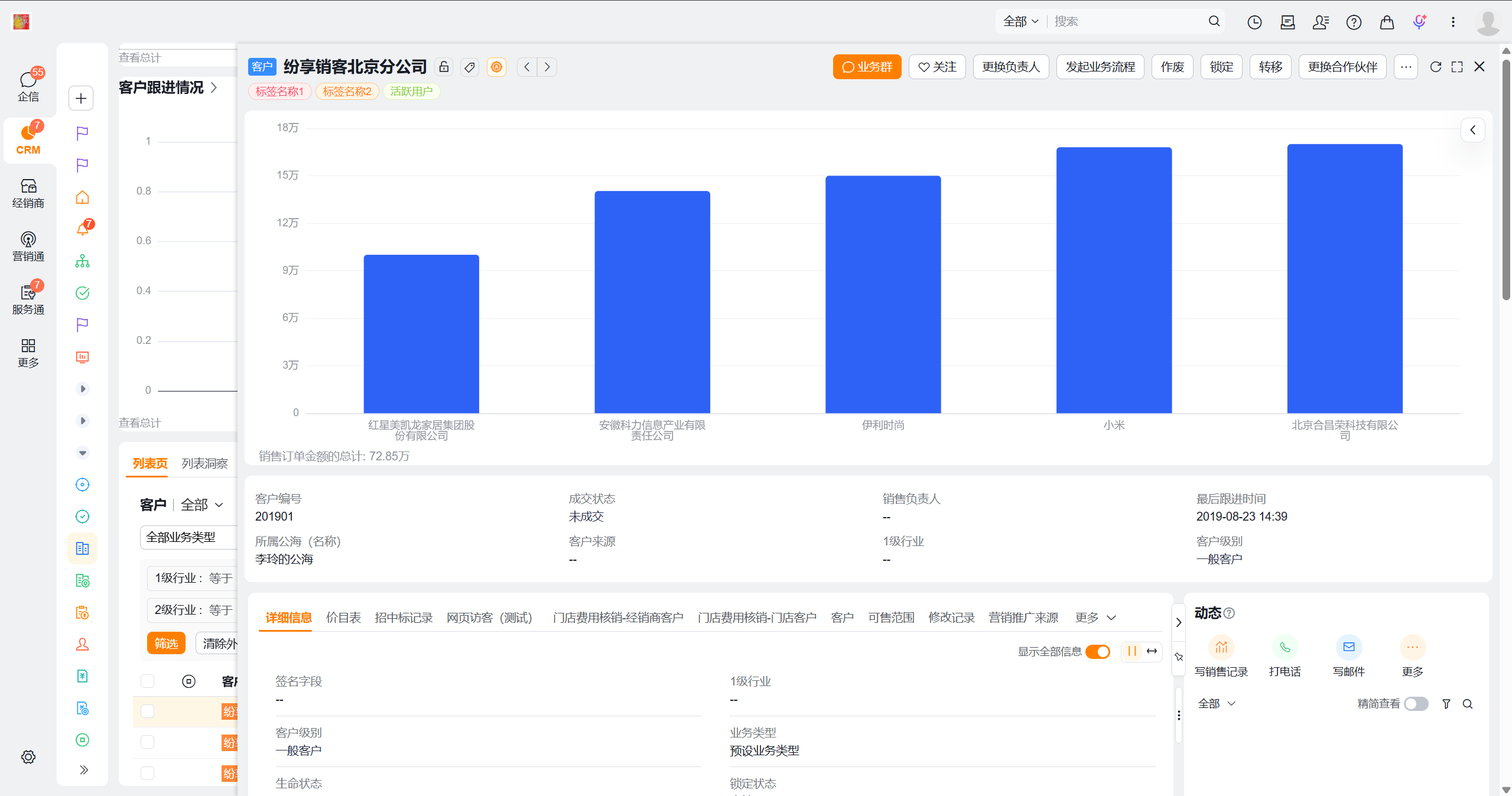Click the 关注 follow button
Image resolution: width=1512 pixels, height=796 pixels.
pyautogui.click(x=937, y=67)
